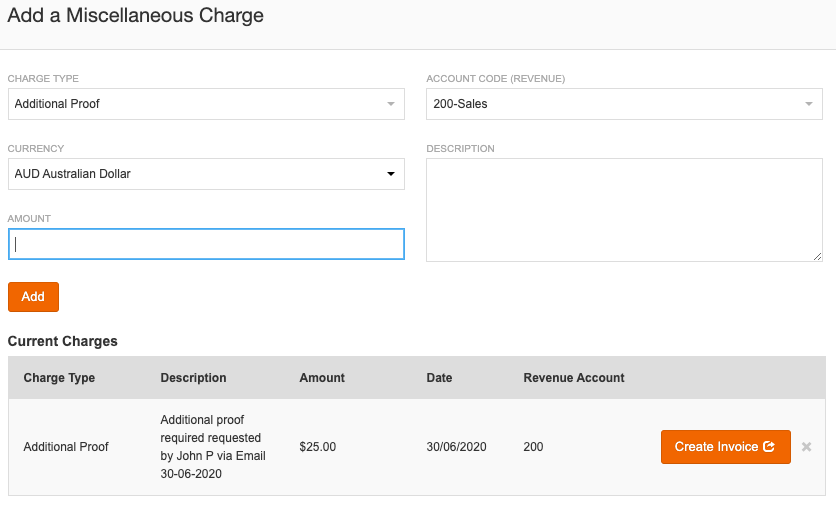Viewport: 836px width, 507px height.
Task: Delete the Additional Proof charge with the X icon
Action: tap(806, 447)
